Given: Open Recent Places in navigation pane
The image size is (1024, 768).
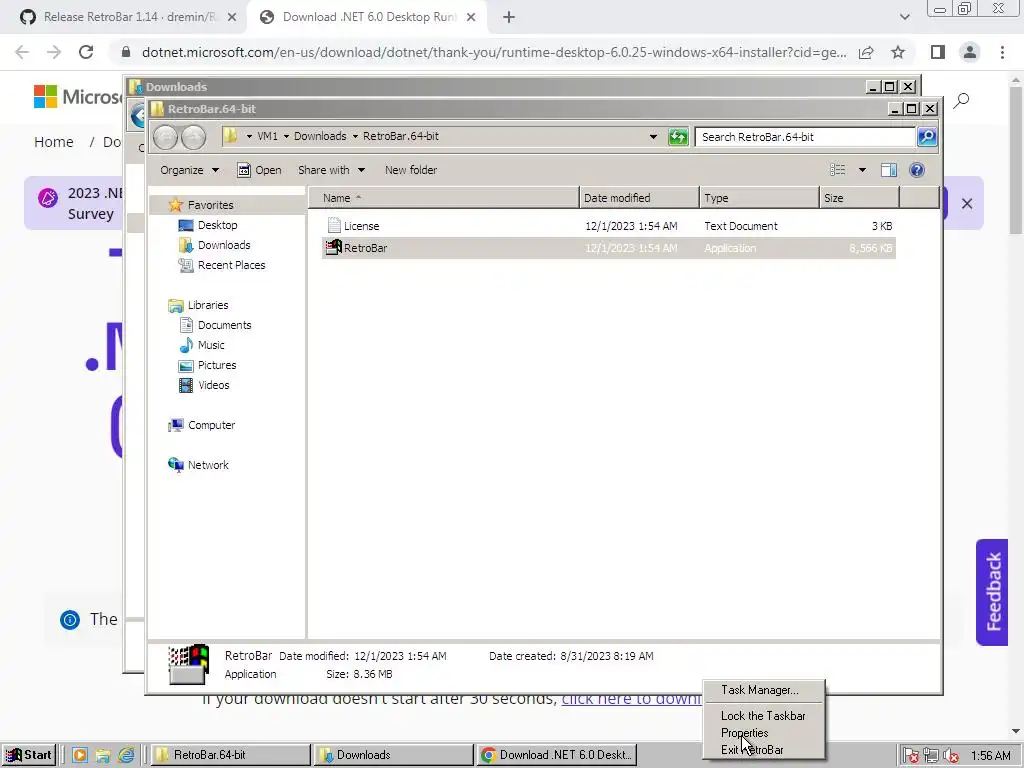Looking at the screenshot, I should (x=231, y=265).
